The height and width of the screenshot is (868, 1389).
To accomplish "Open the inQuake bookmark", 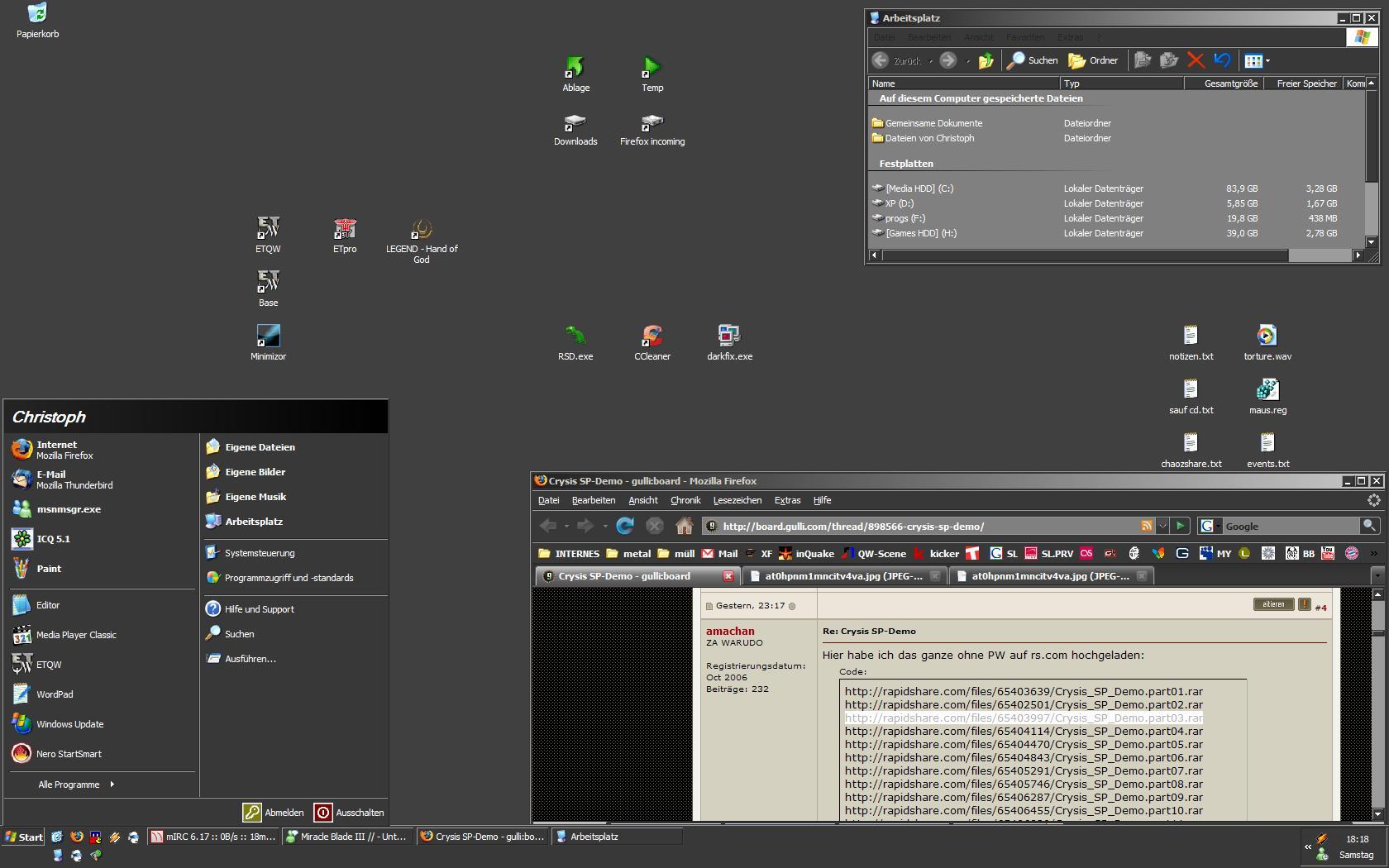I will tap(807, 554).
